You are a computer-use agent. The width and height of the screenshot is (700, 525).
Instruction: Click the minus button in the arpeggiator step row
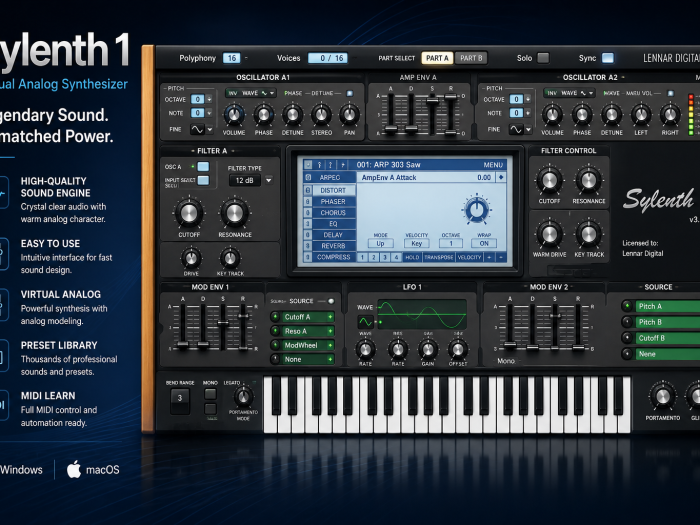click(x=500, y=257)
